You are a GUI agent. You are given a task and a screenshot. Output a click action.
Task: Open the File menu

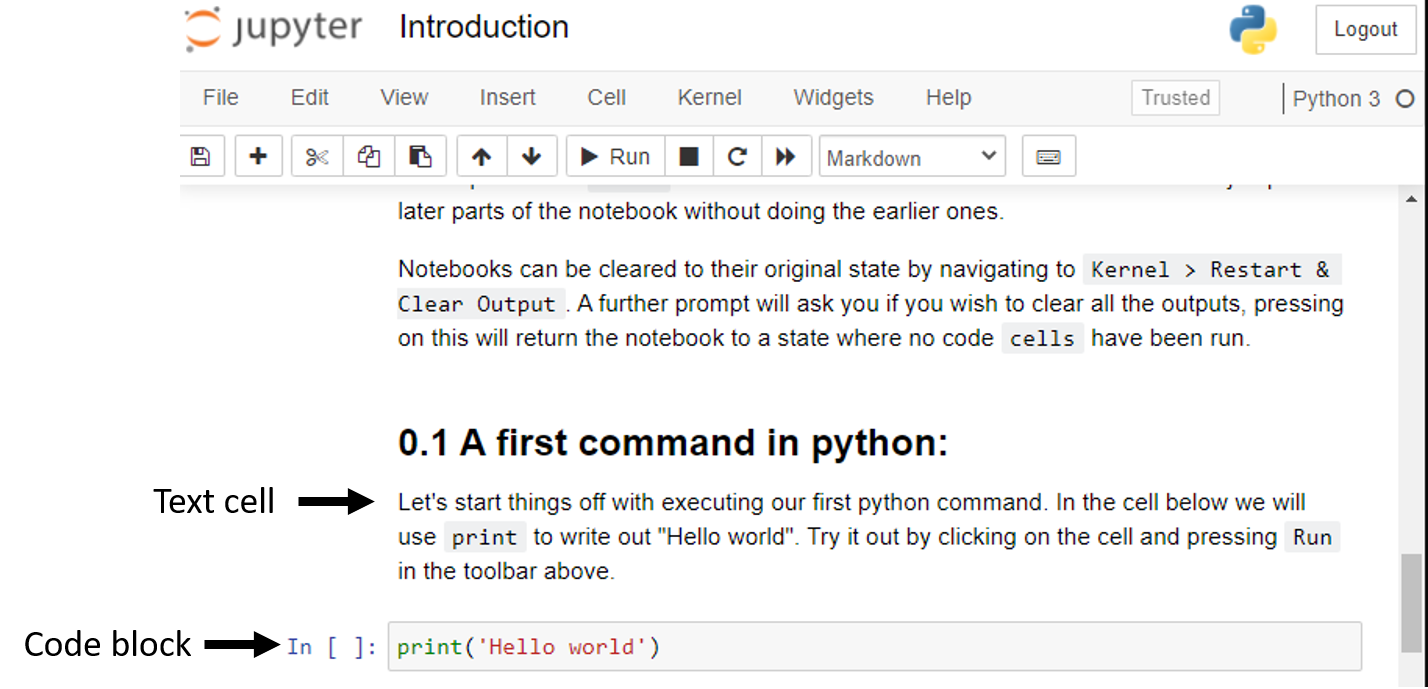(220, 97)
